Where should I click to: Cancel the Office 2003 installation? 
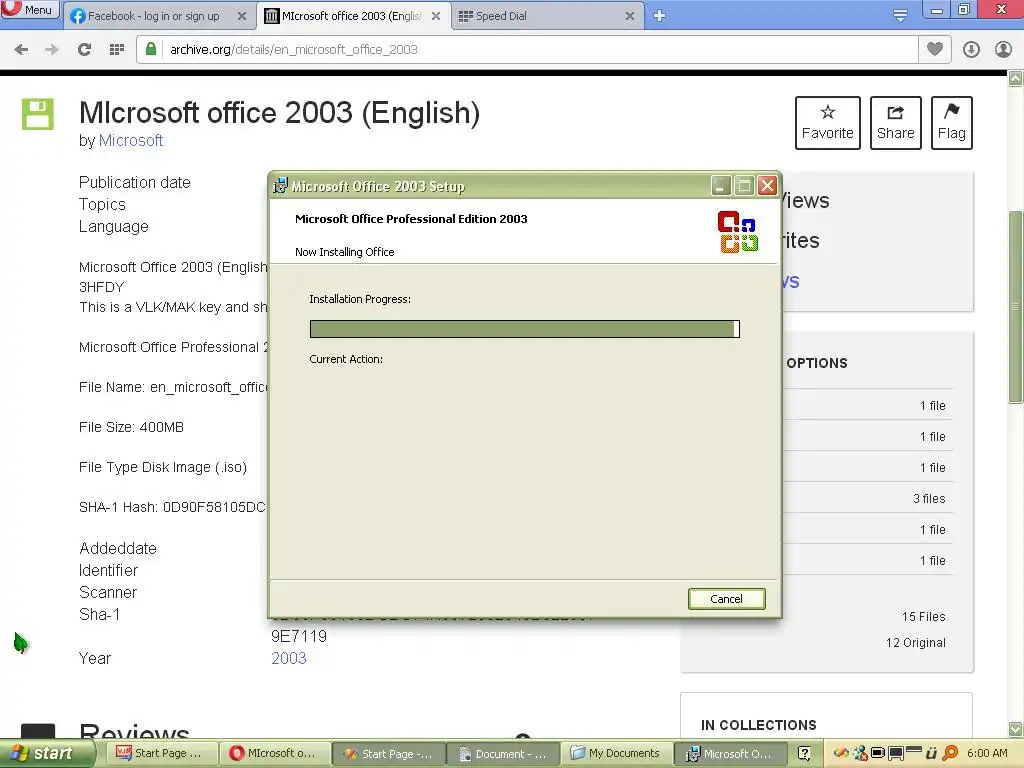(726, 599)
